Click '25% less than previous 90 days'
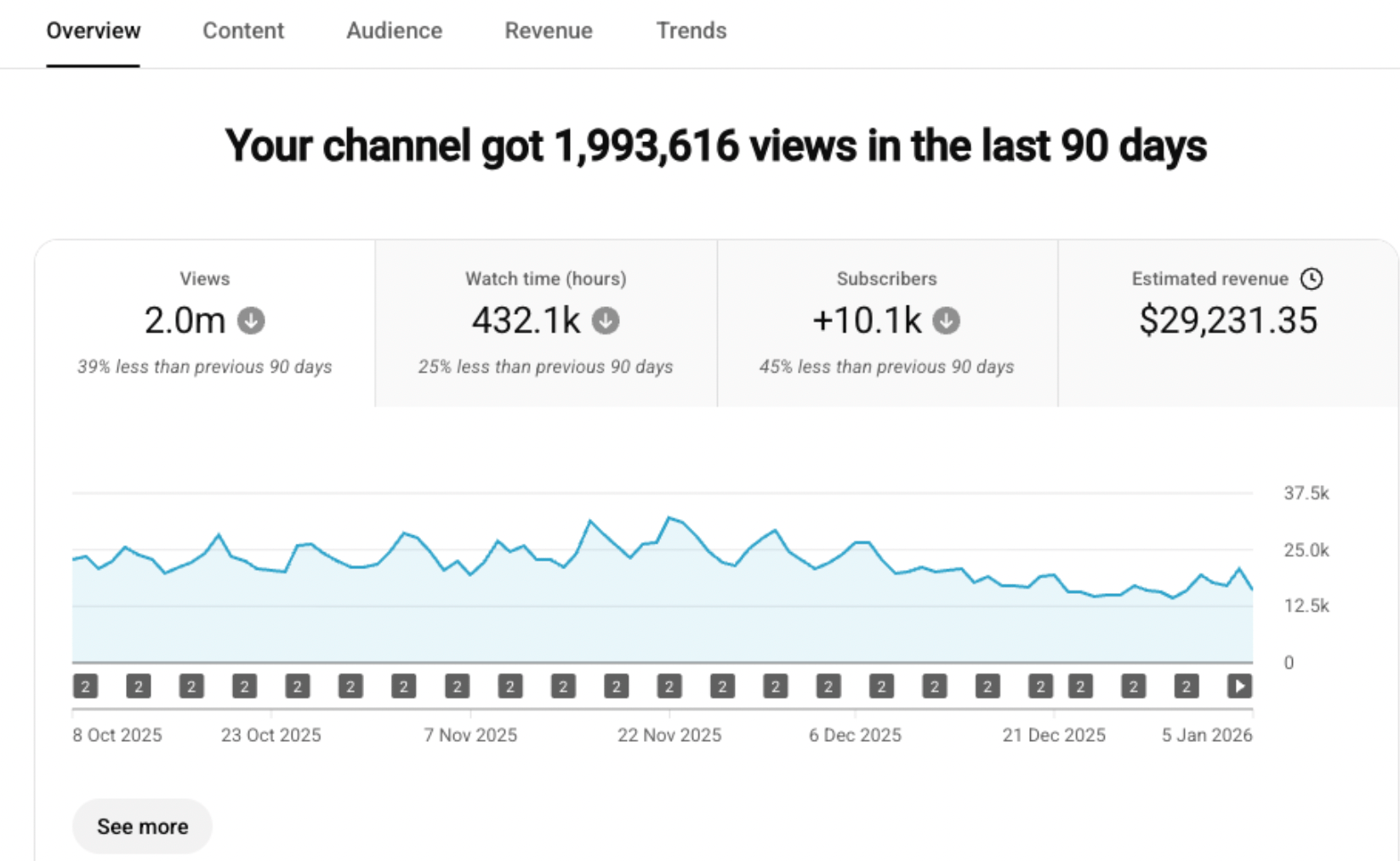This screenshot has height=861, width=1400. click(546, 367)
